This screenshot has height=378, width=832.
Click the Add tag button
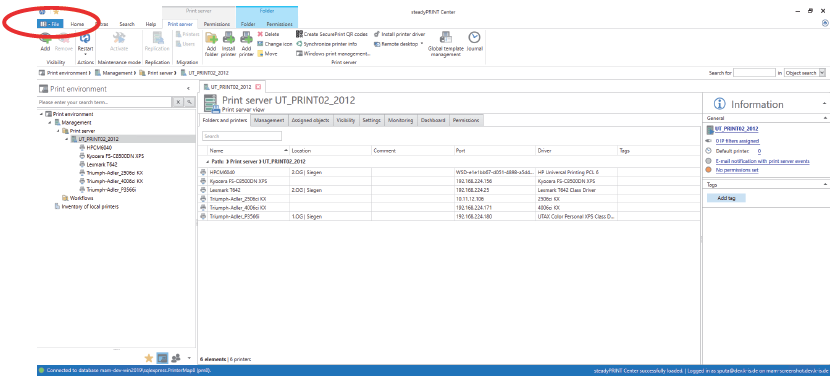coord(726,198)
